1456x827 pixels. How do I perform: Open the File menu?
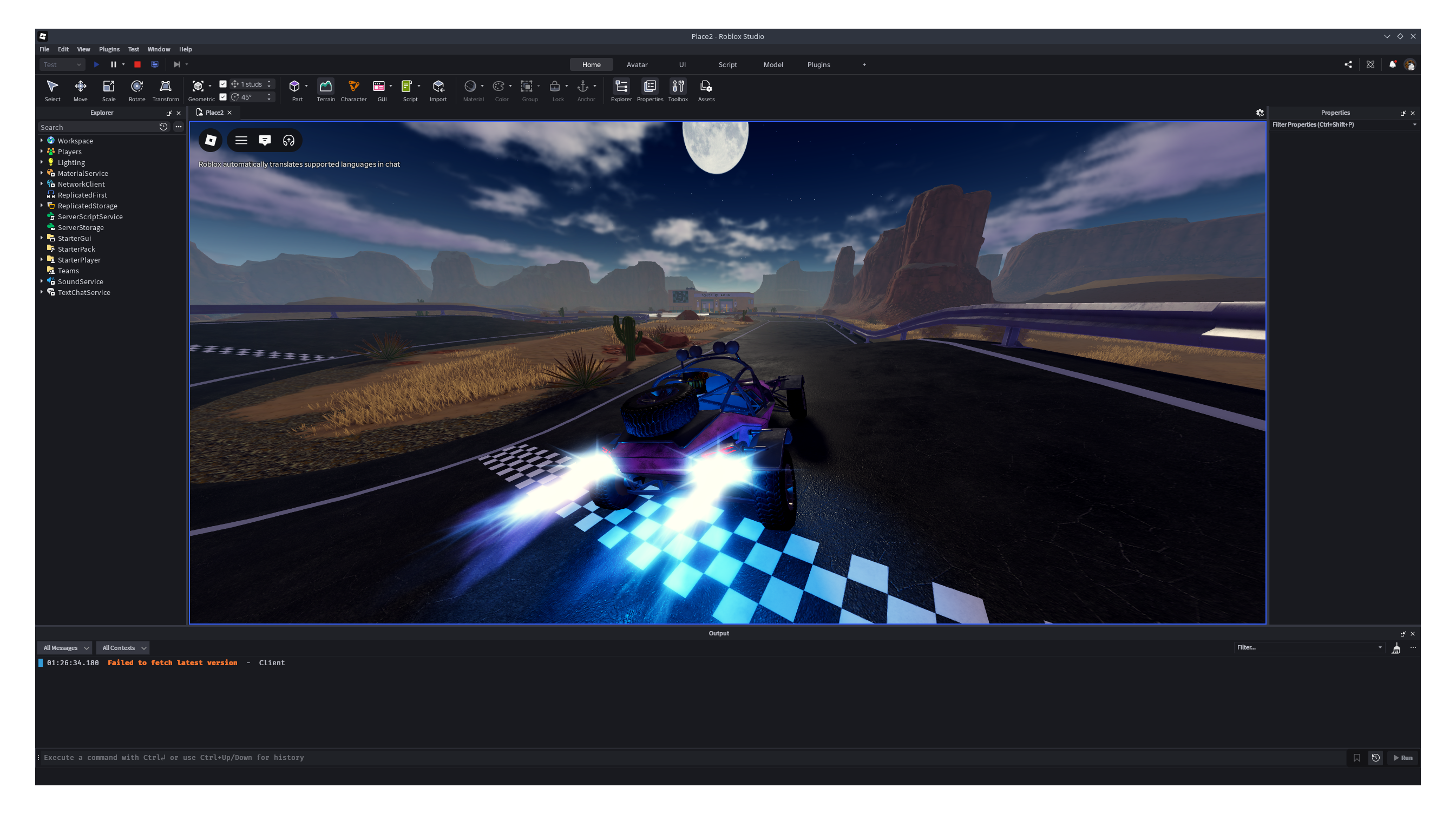pos(44,49)
